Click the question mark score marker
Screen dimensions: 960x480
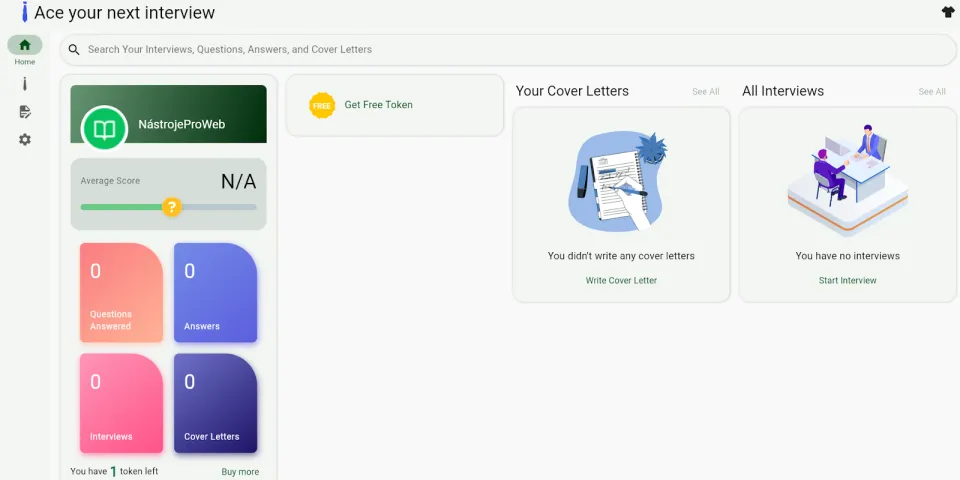(172, 207)
